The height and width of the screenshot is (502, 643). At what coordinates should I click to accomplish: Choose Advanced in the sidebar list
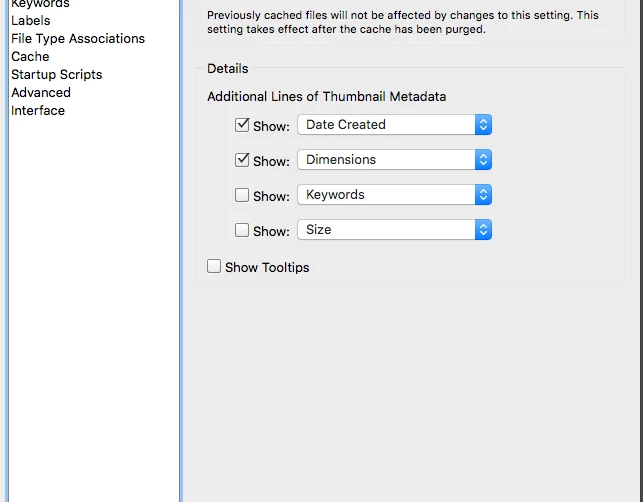(x=41, y=92)
